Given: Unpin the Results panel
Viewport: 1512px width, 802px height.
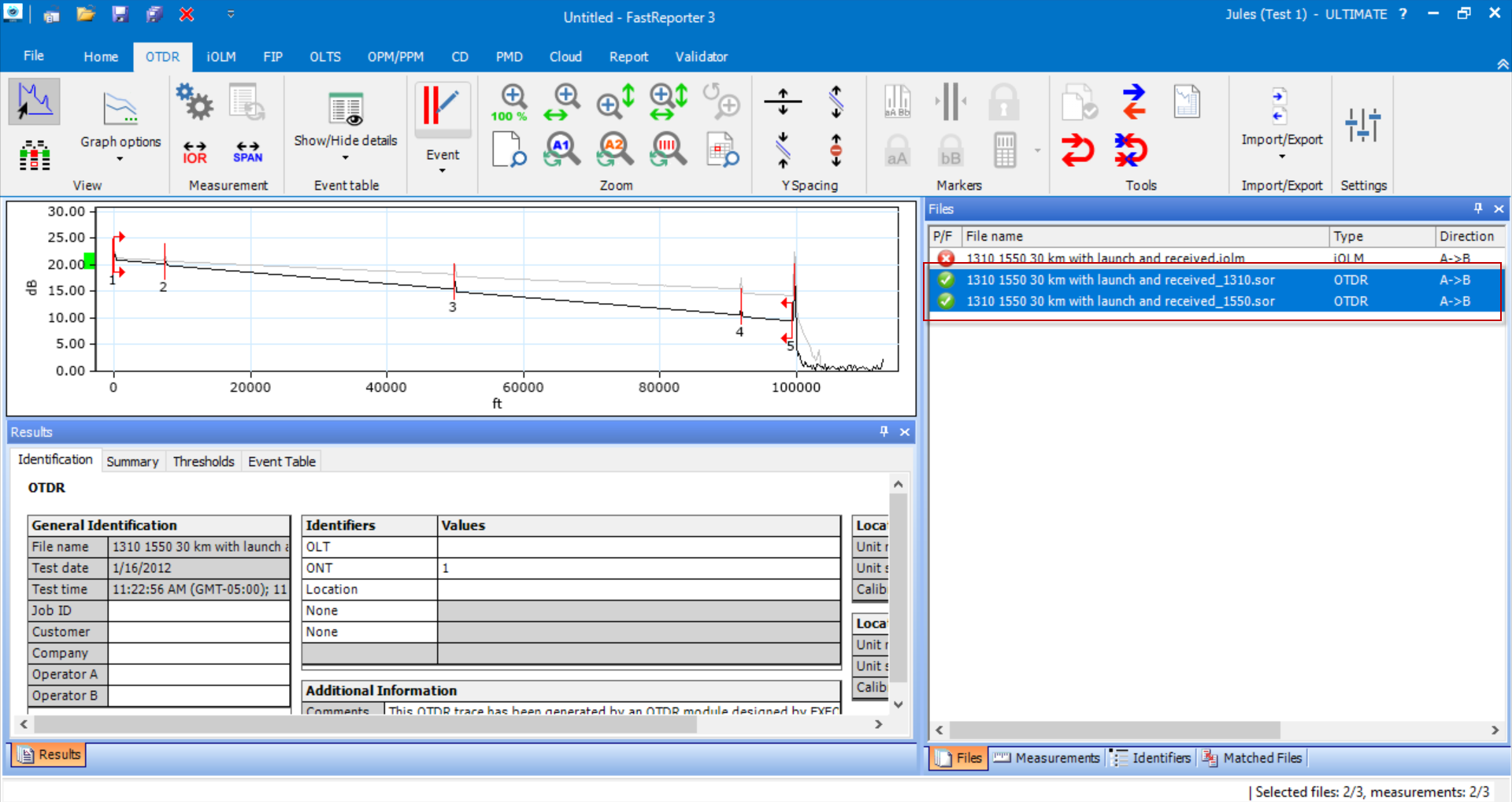Looking at the screenshot, I should [x=883, y=431].
